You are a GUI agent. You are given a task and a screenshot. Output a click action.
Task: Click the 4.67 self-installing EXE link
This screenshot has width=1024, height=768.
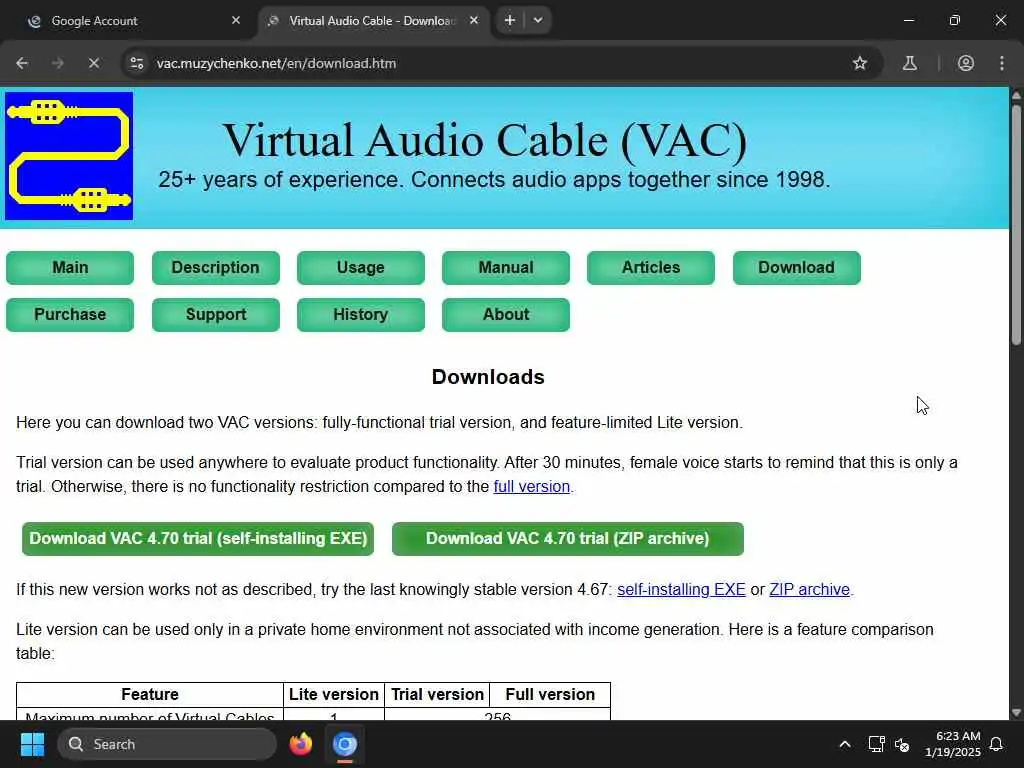pyautogui.click(x=681, y=590)
